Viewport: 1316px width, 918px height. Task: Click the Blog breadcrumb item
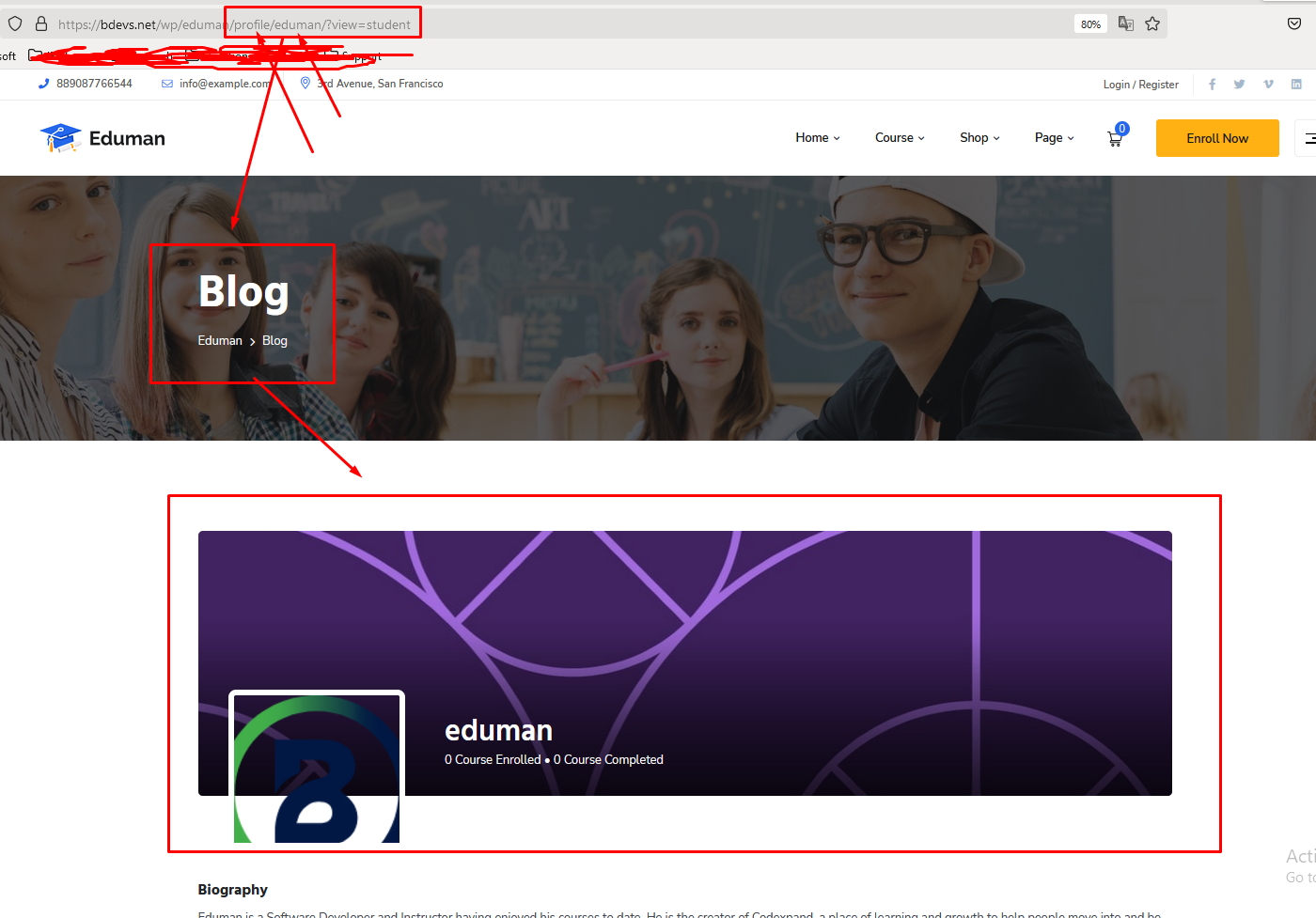pos(274,341)
